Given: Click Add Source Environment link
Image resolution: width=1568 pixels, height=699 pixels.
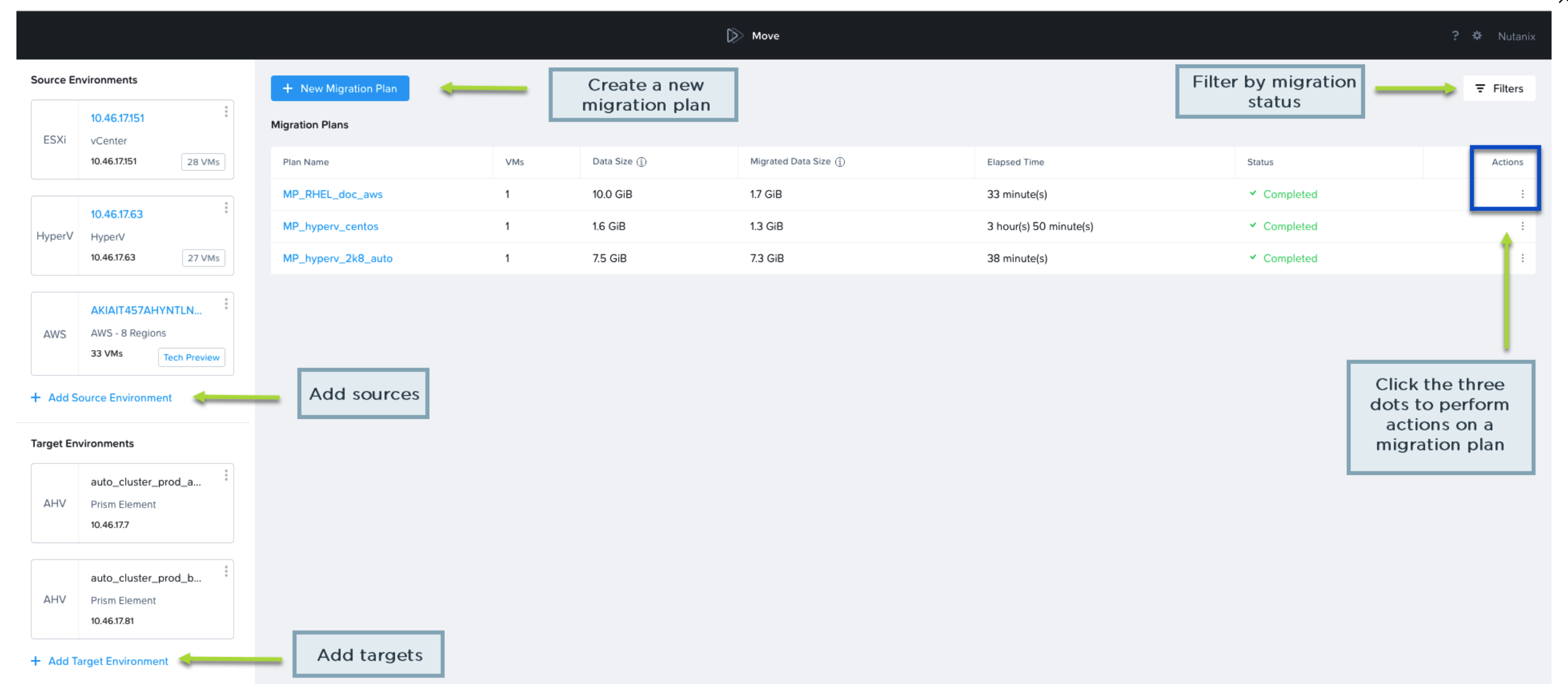Looking at the screenshot, I should click(x=102, y=398).
